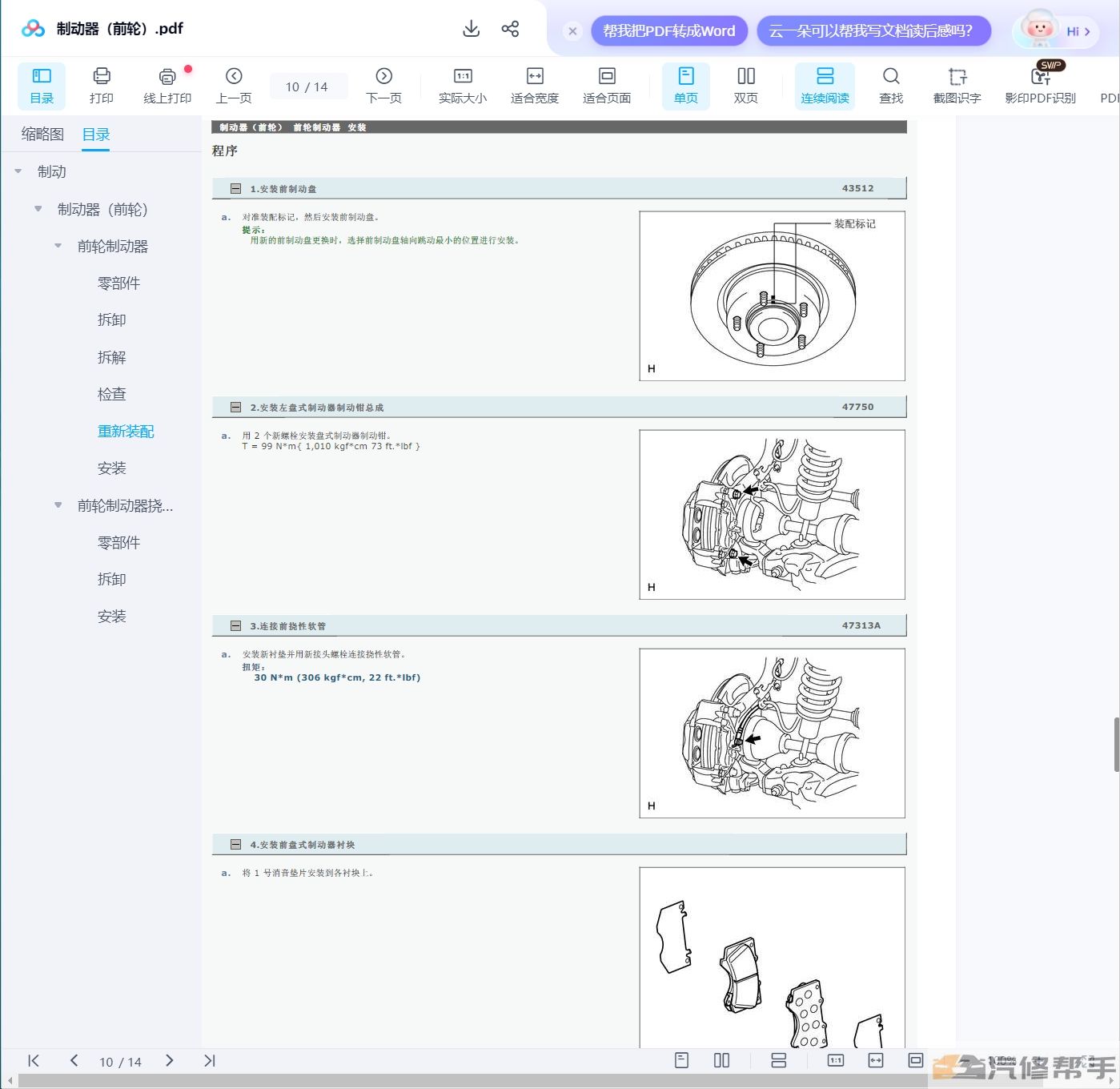Screen dimensions: 1120x1089
Task: Select double page icon in bottom bar
Action: (x=721, y=1060)
